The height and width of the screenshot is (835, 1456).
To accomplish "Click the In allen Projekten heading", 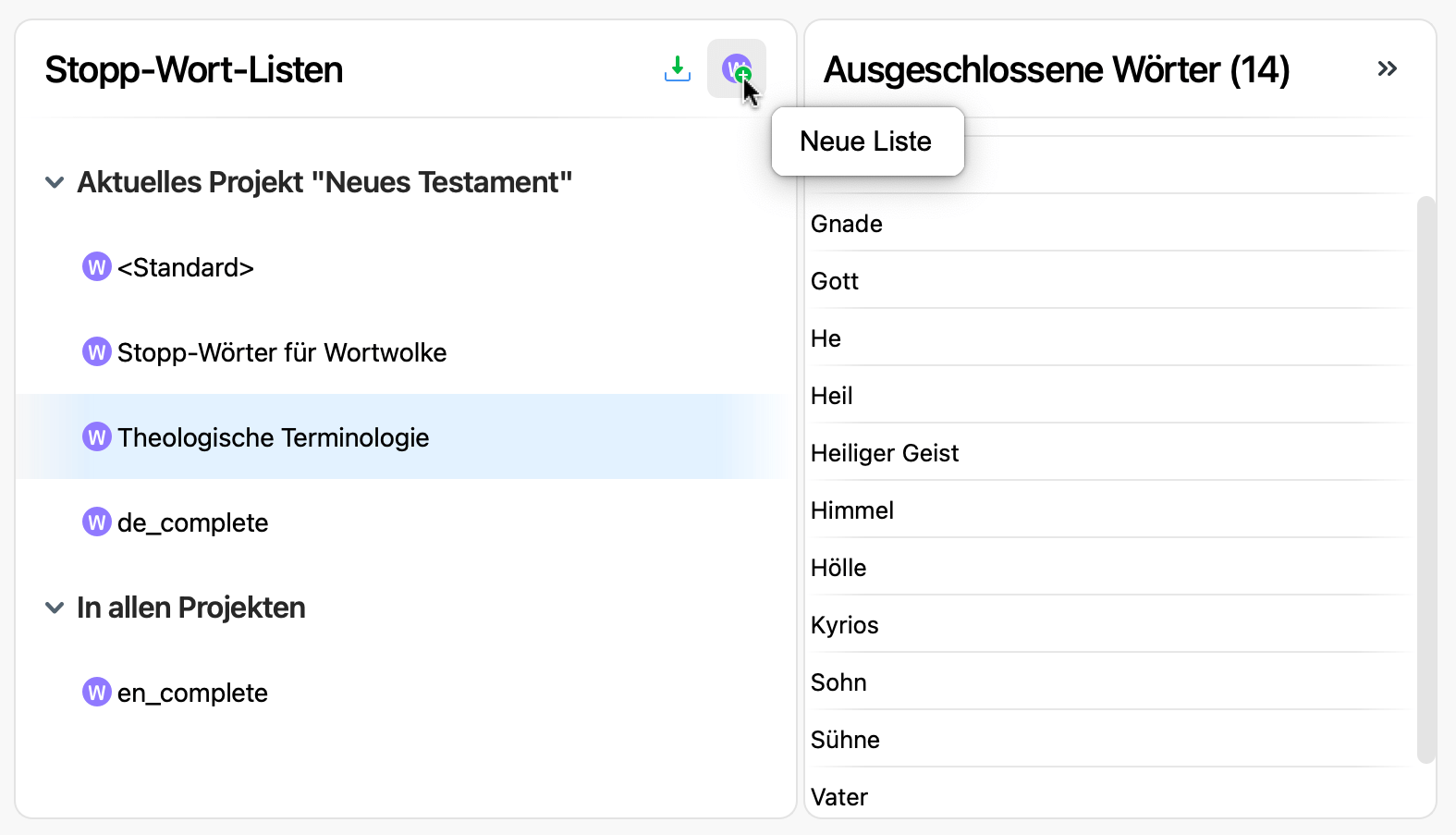I will 191,608.
